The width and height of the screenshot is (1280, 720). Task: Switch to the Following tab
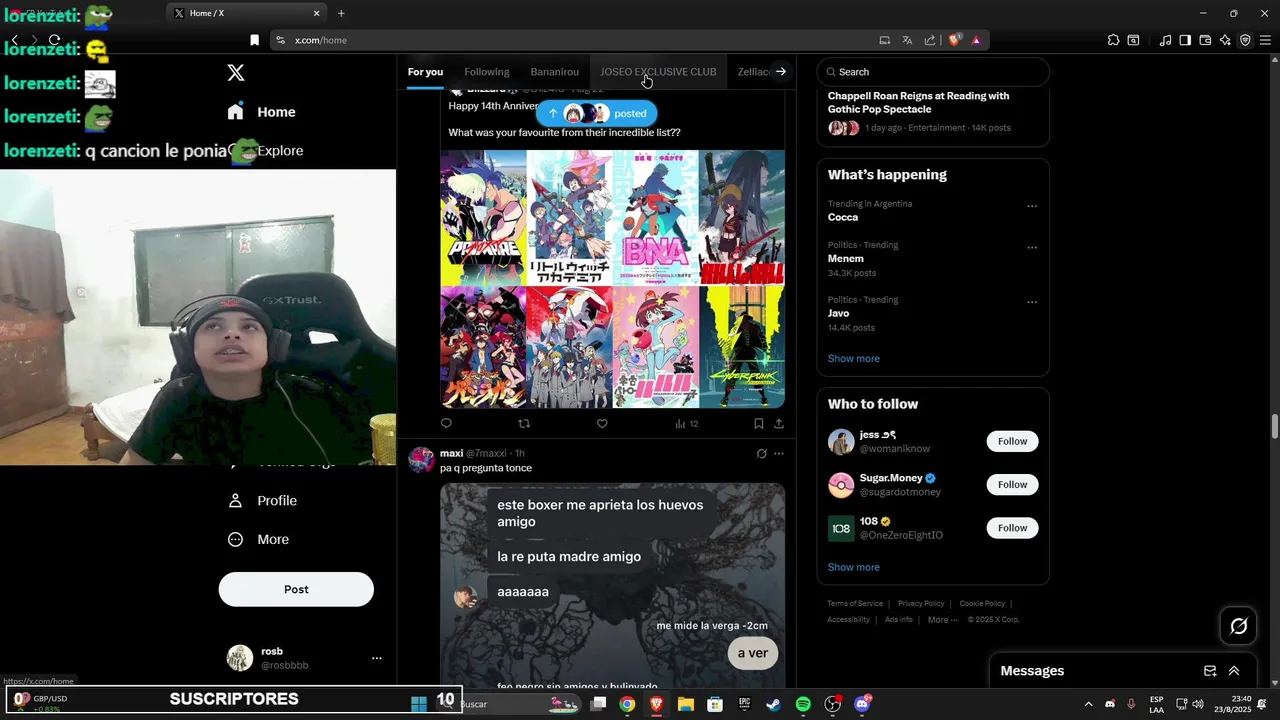[x=487, y=72]
